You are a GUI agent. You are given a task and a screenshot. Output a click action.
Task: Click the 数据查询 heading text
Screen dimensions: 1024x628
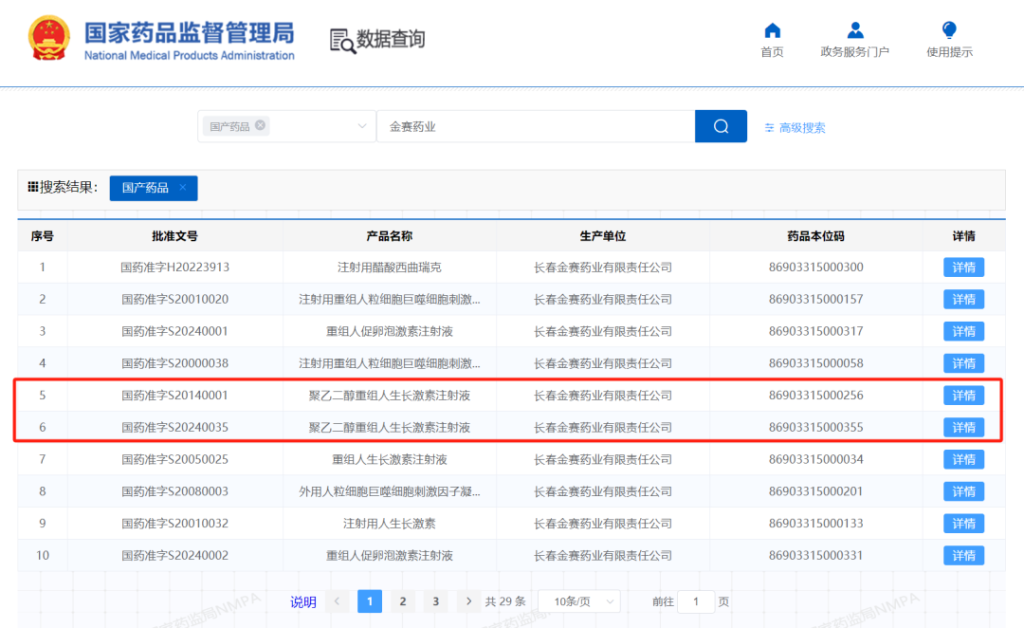point(391,39)
